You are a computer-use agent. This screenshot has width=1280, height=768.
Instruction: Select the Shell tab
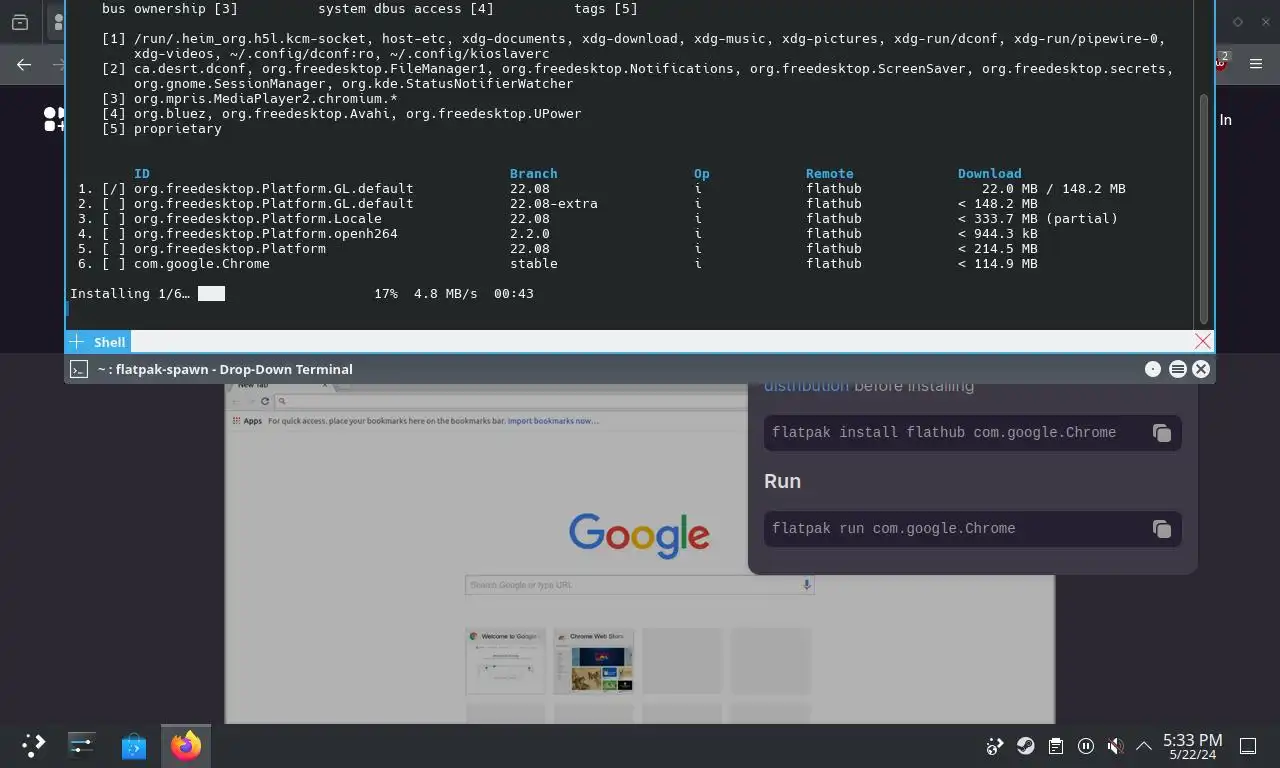[109, 342]
